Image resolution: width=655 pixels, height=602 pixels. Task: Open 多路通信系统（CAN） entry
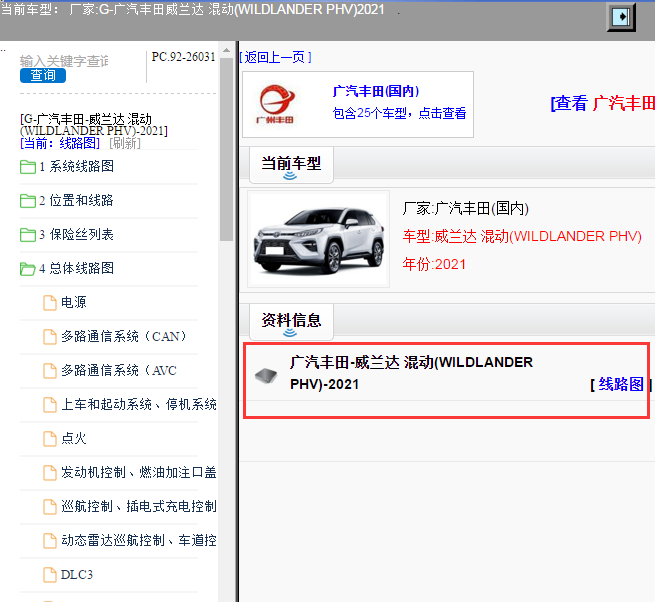(x=124, y=336)
